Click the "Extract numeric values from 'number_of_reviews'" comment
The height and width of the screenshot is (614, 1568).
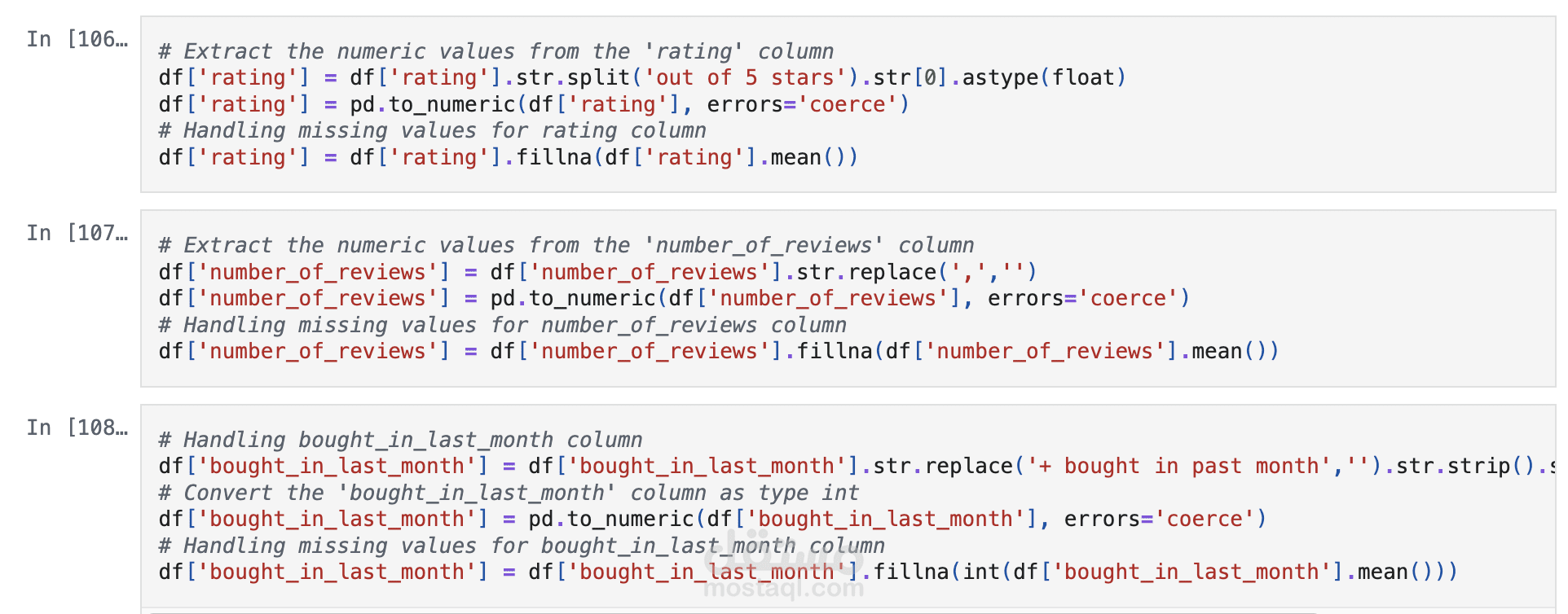[x=566, y=245]
